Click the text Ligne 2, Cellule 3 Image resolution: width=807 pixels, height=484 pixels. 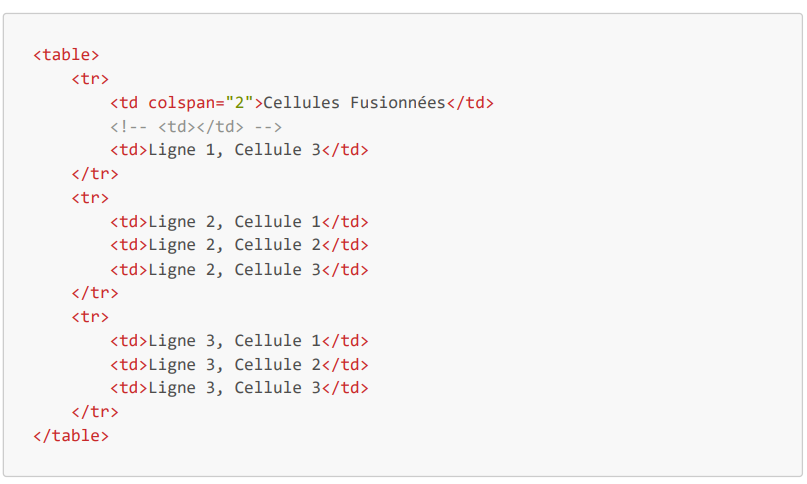click(234, 269)
